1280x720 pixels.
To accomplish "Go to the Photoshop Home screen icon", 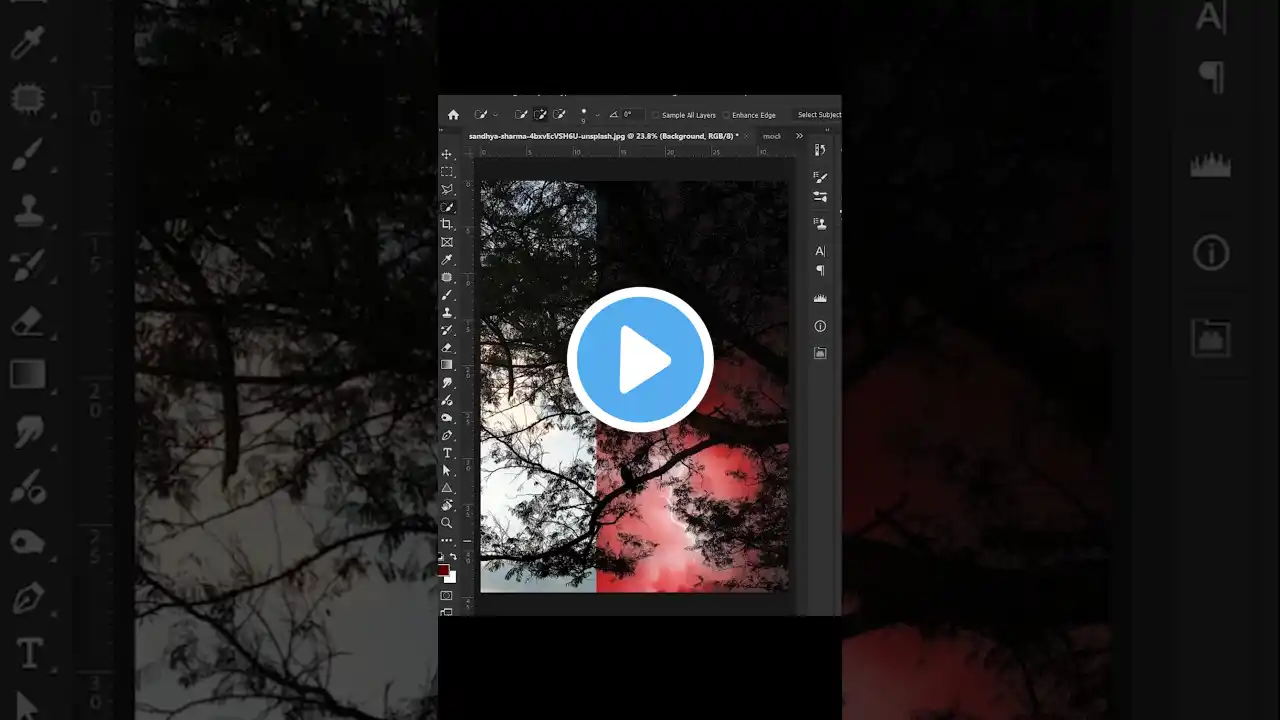I will coord(453,115).
